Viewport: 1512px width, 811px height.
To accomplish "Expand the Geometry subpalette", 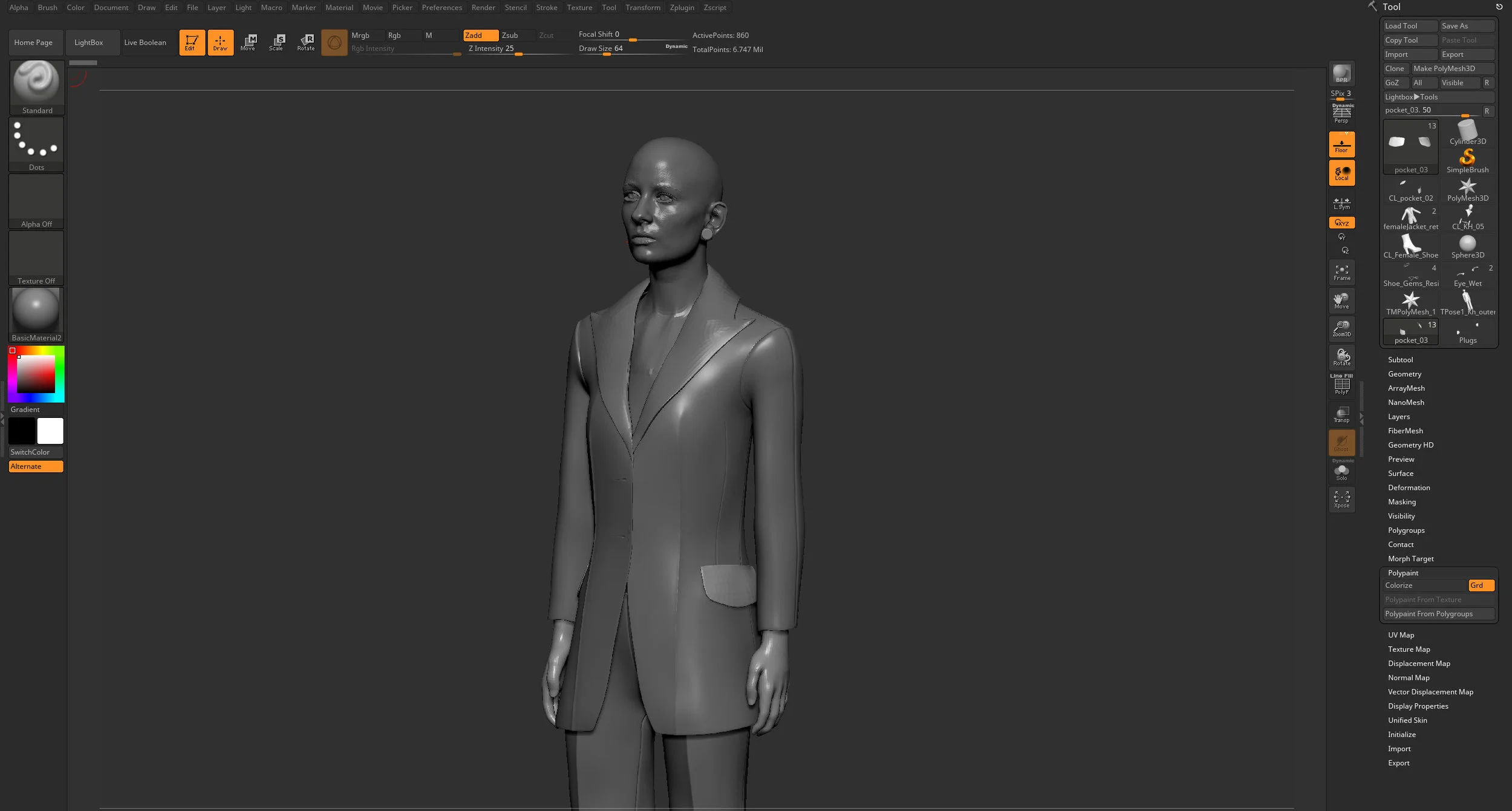I will pos(1404,374).
